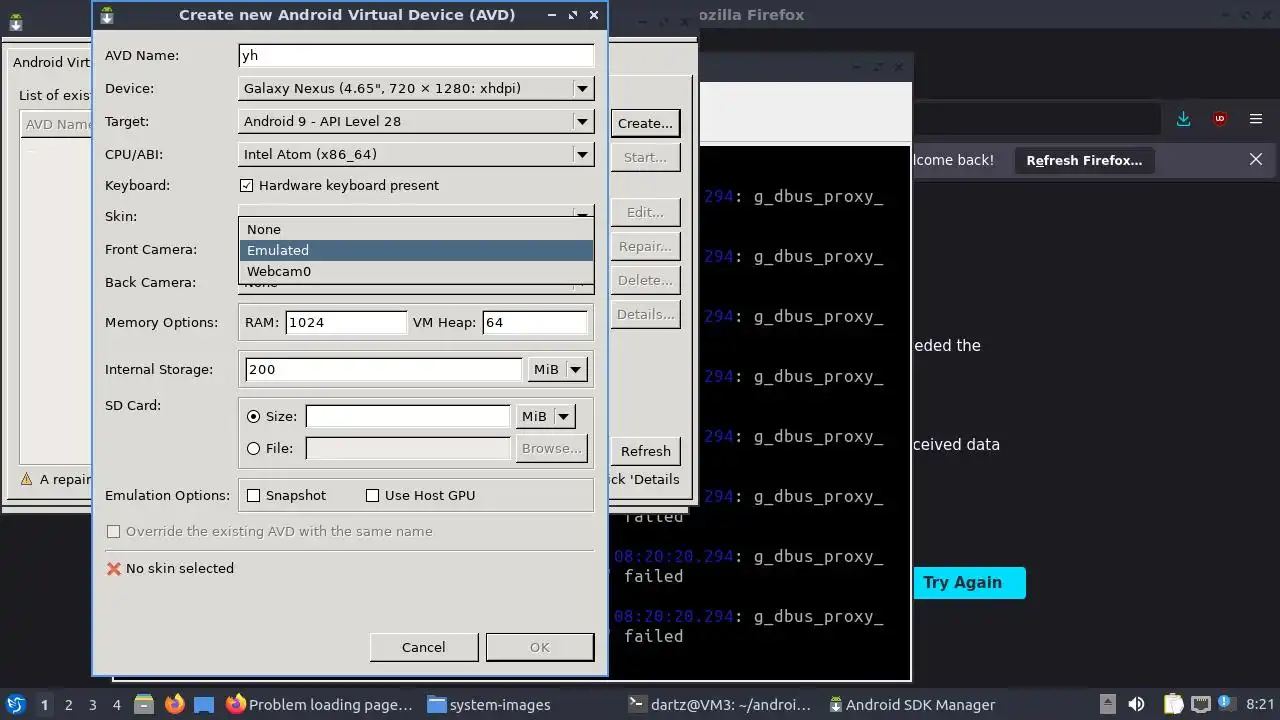
Task: Click Create in AVD Manager window
Action: [x=645, y=123]
